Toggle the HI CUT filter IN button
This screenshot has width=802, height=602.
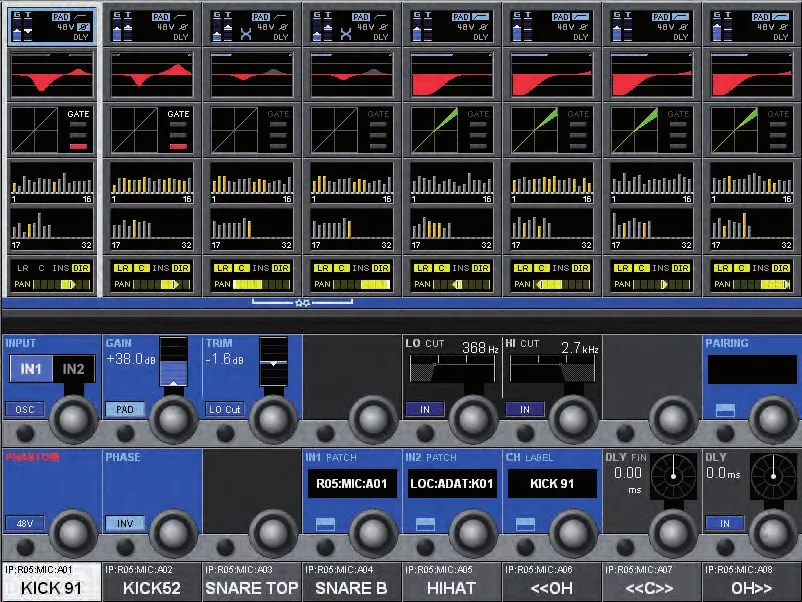pyautogui.click(x=525, y=409)
